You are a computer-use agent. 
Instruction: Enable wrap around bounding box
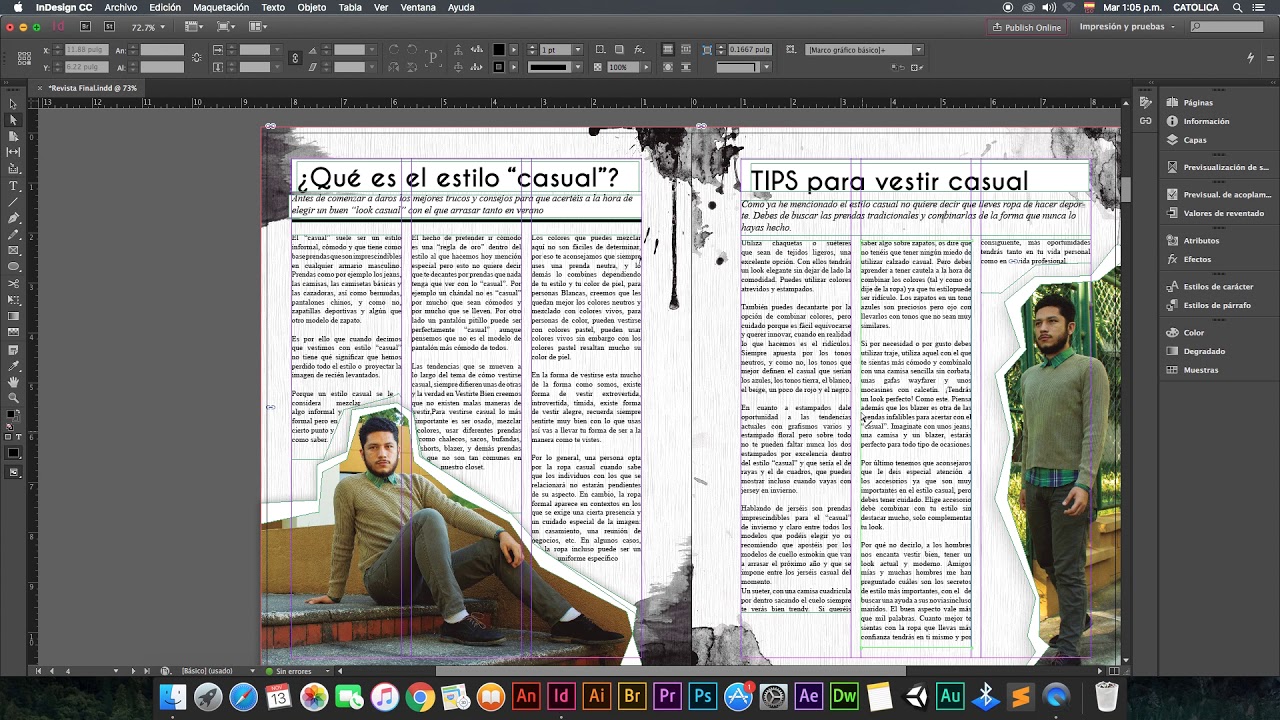[687, 49]
